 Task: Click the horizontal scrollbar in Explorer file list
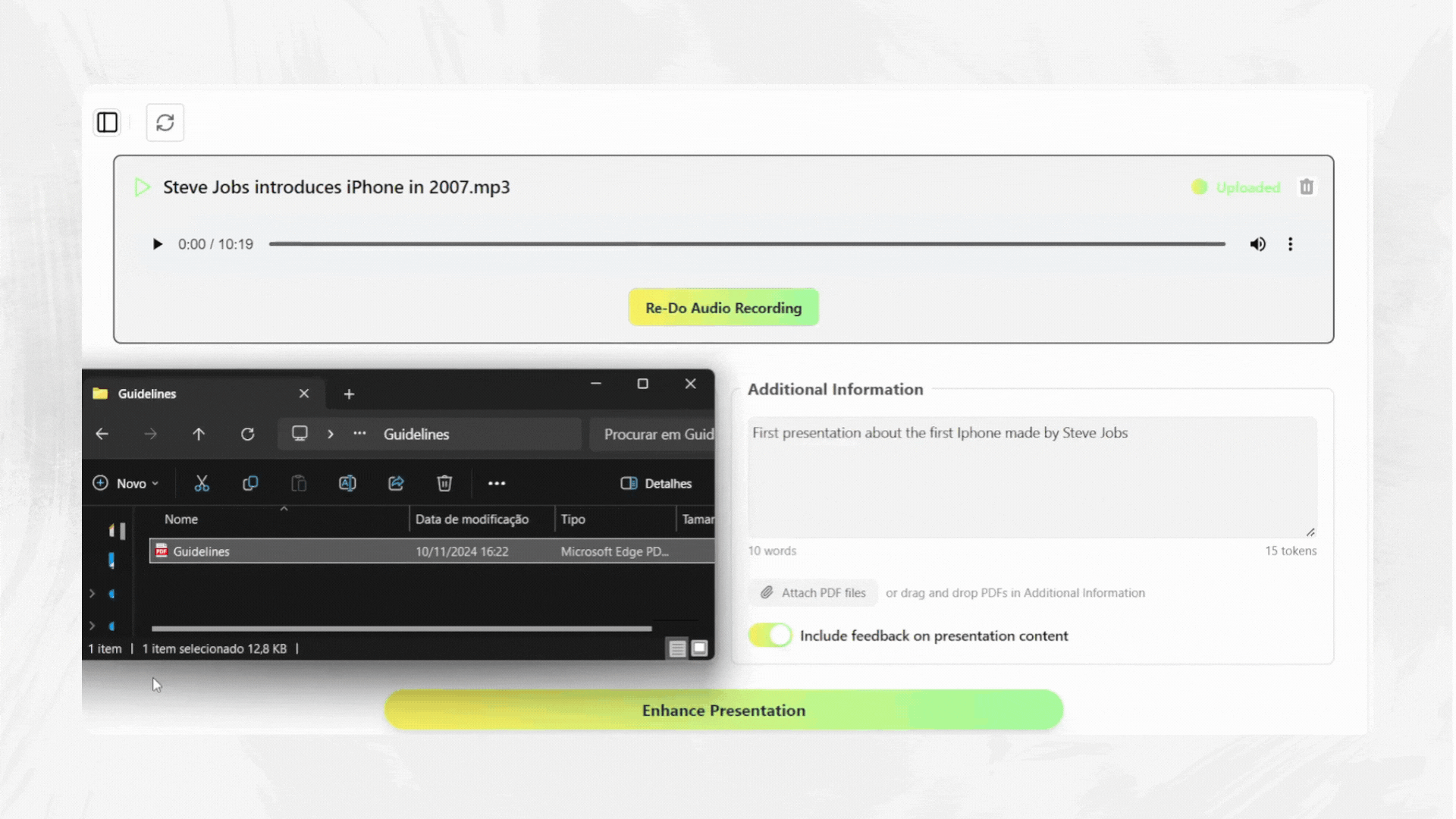[x=401, y=629]
